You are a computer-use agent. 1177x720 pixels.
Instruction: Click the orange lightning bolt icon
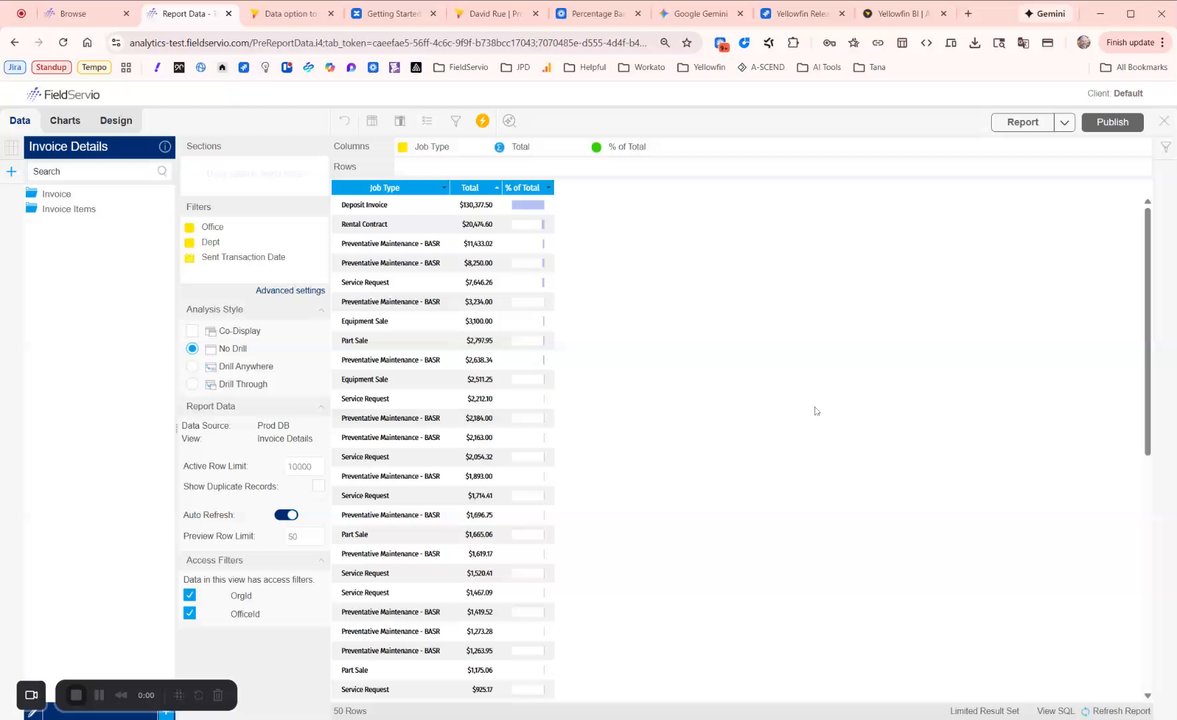pyautogui.click(x=483, y=121)
